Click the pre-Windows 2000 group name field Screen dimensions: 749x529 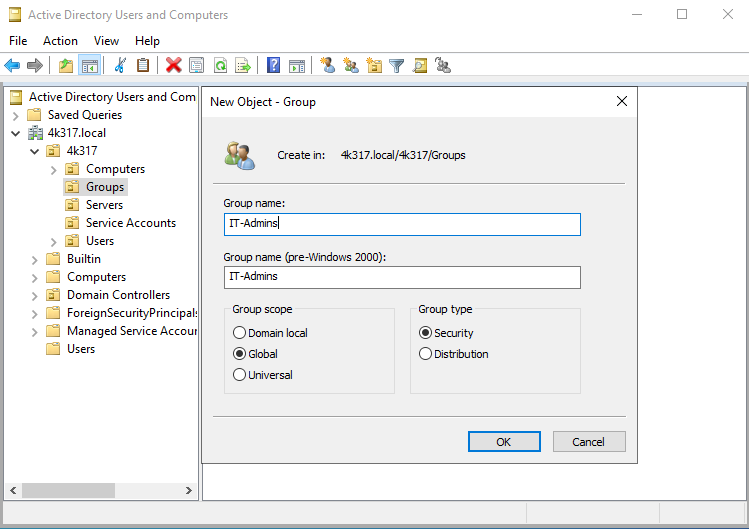click(x=402, y=277)
